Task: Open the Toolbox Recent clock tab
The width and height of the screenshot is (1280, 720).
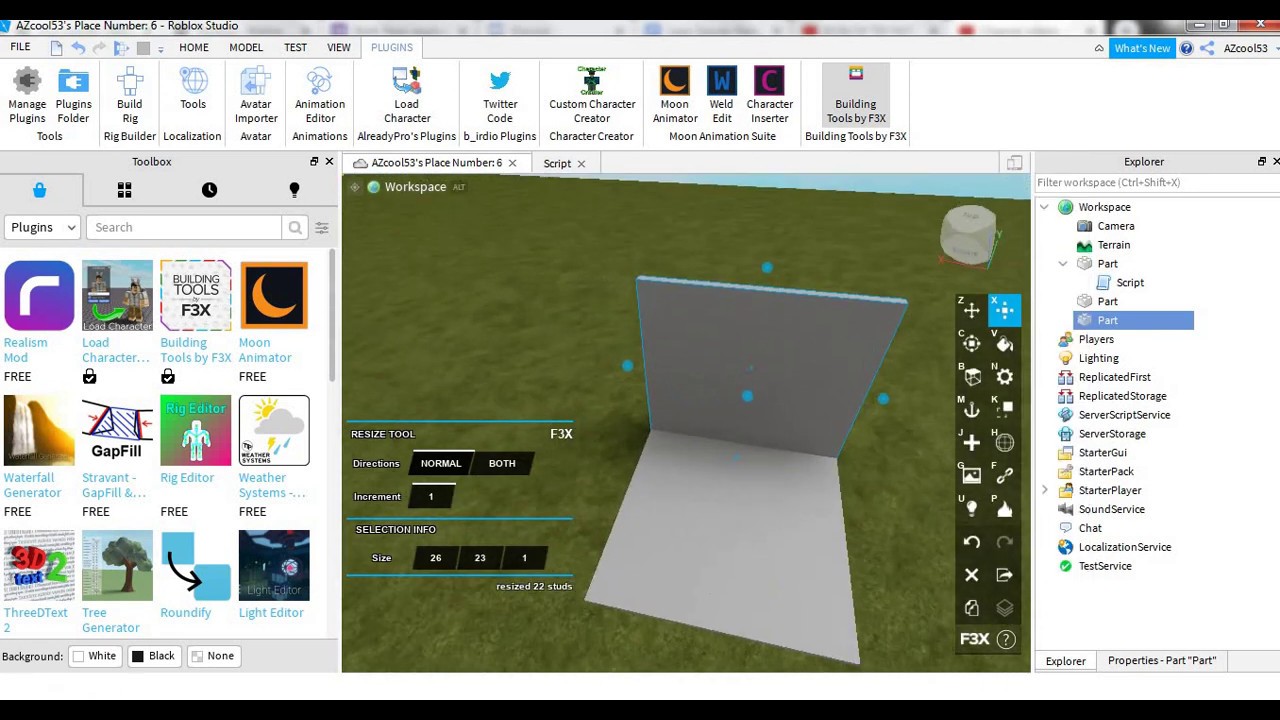Action: [209, 190]
